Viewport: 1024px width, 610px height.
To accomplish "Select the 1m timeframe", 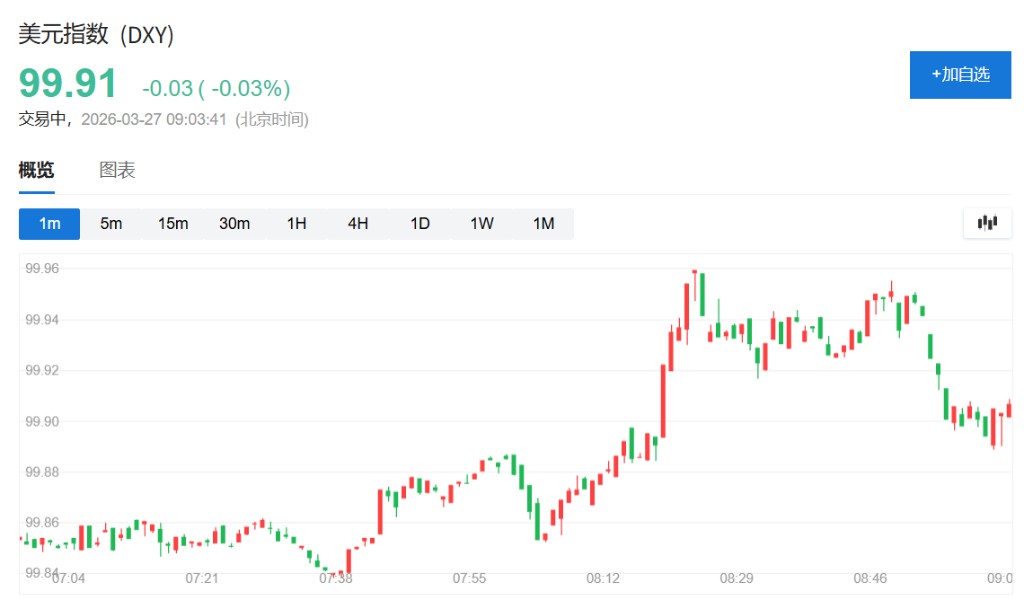I will [x=49, y=223].
